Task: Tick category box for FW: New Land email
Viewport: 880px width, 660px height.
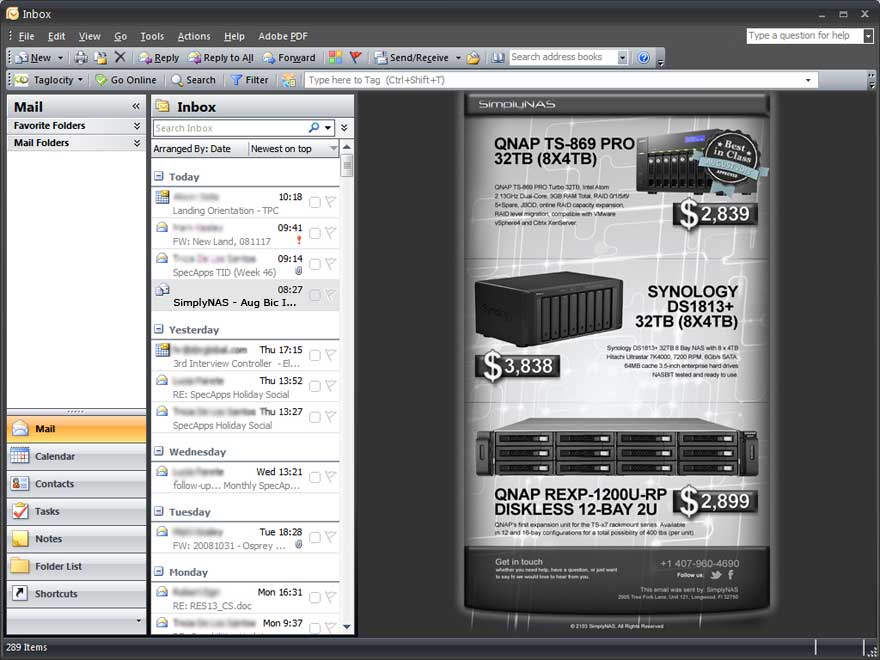Action: [315, 233]
